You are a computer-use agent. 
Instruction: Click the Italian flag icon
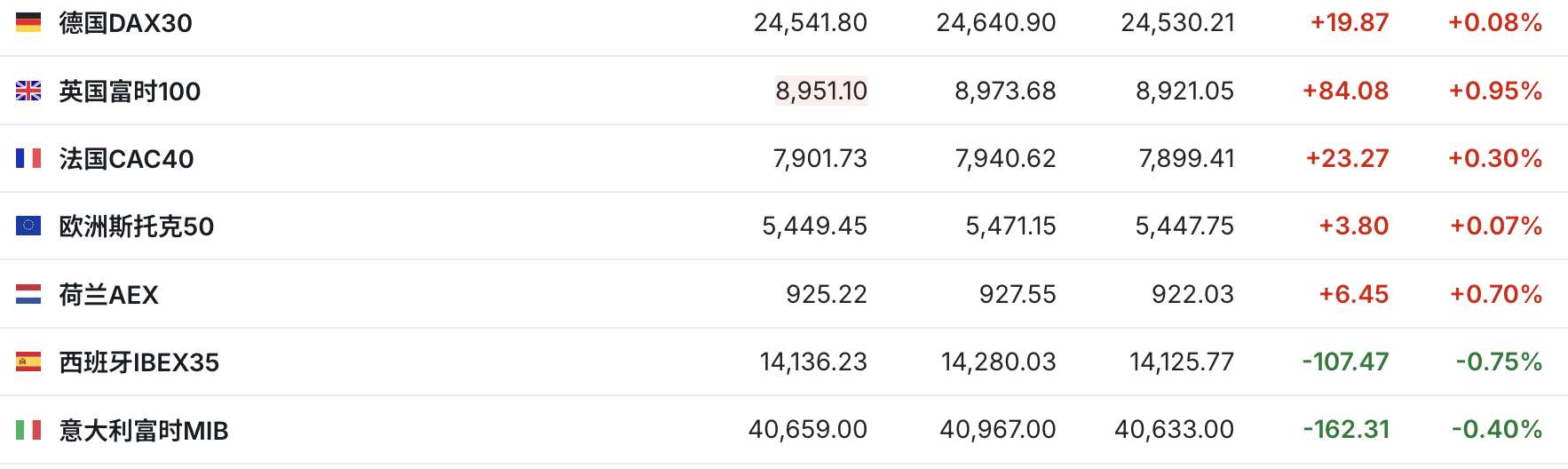pyautogui.click(x=28, y=430)
